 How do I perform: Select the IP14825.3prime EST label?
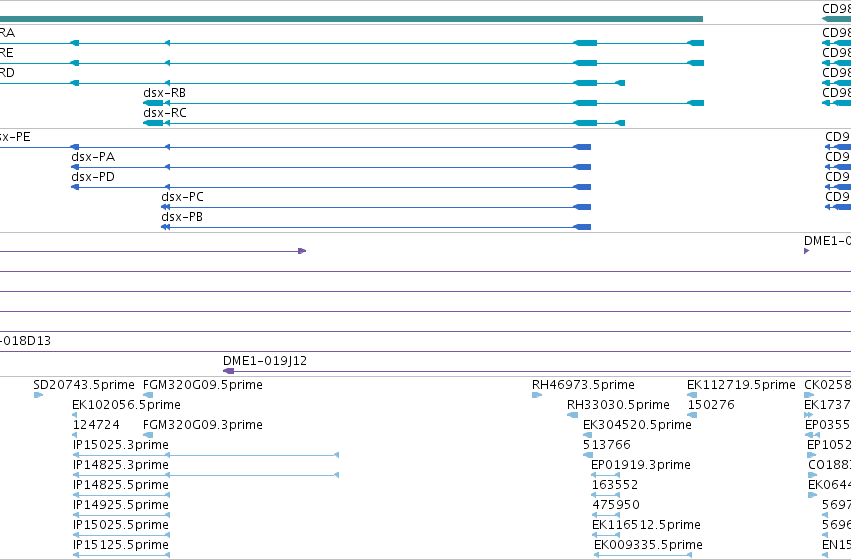tap(121, 465)
